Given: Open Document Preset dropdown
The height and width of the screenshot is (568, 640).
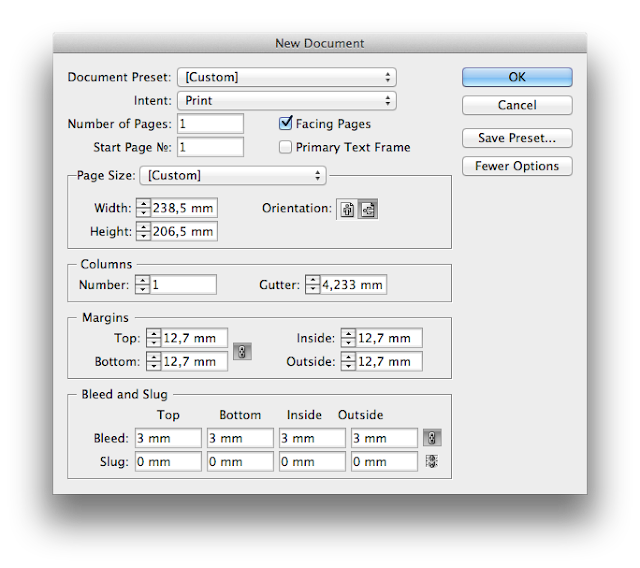Looking at the screenshot, I should click(286, 77).
